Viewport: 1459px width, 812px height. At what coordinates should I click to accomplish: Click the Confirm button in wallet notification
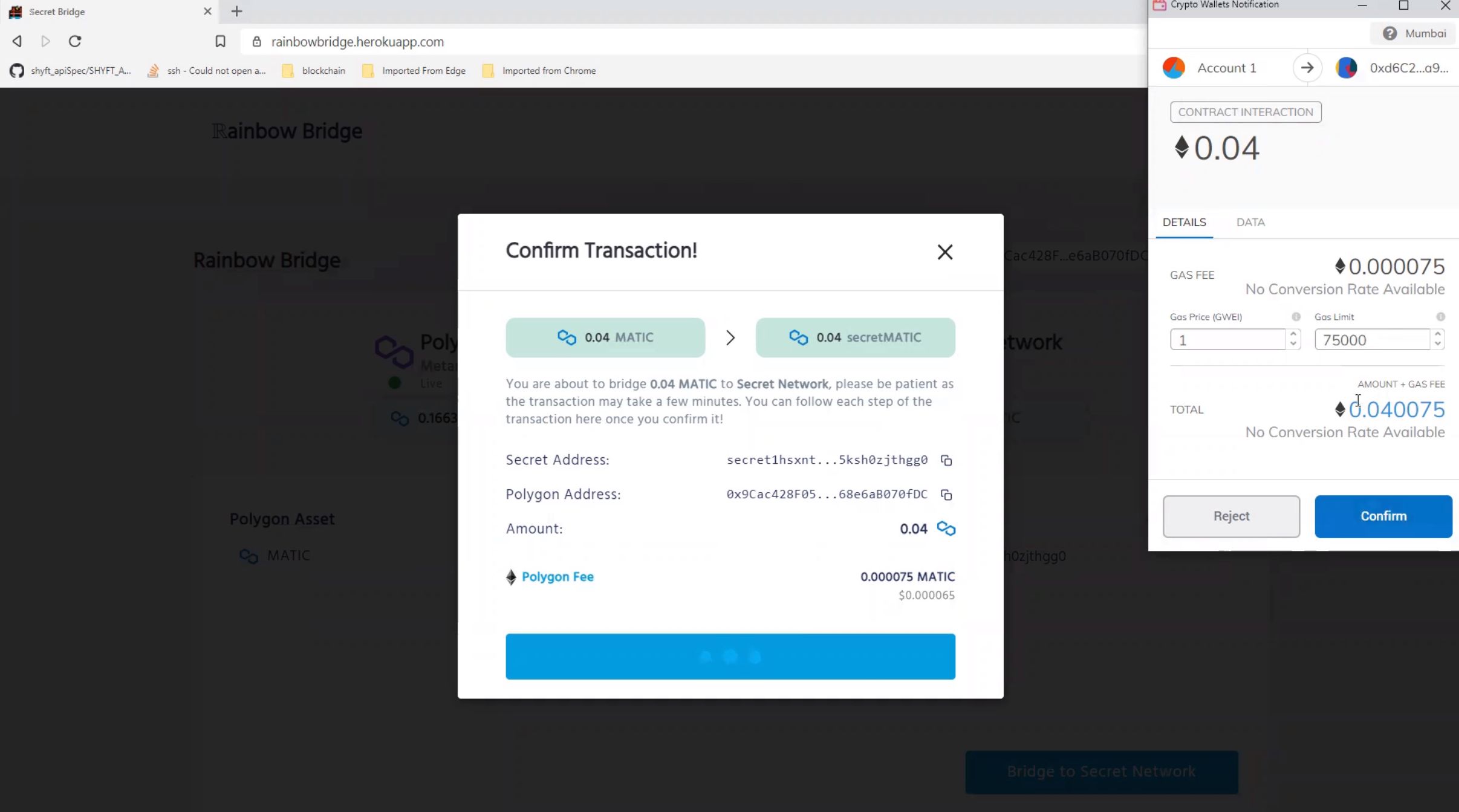(1383, 516)
